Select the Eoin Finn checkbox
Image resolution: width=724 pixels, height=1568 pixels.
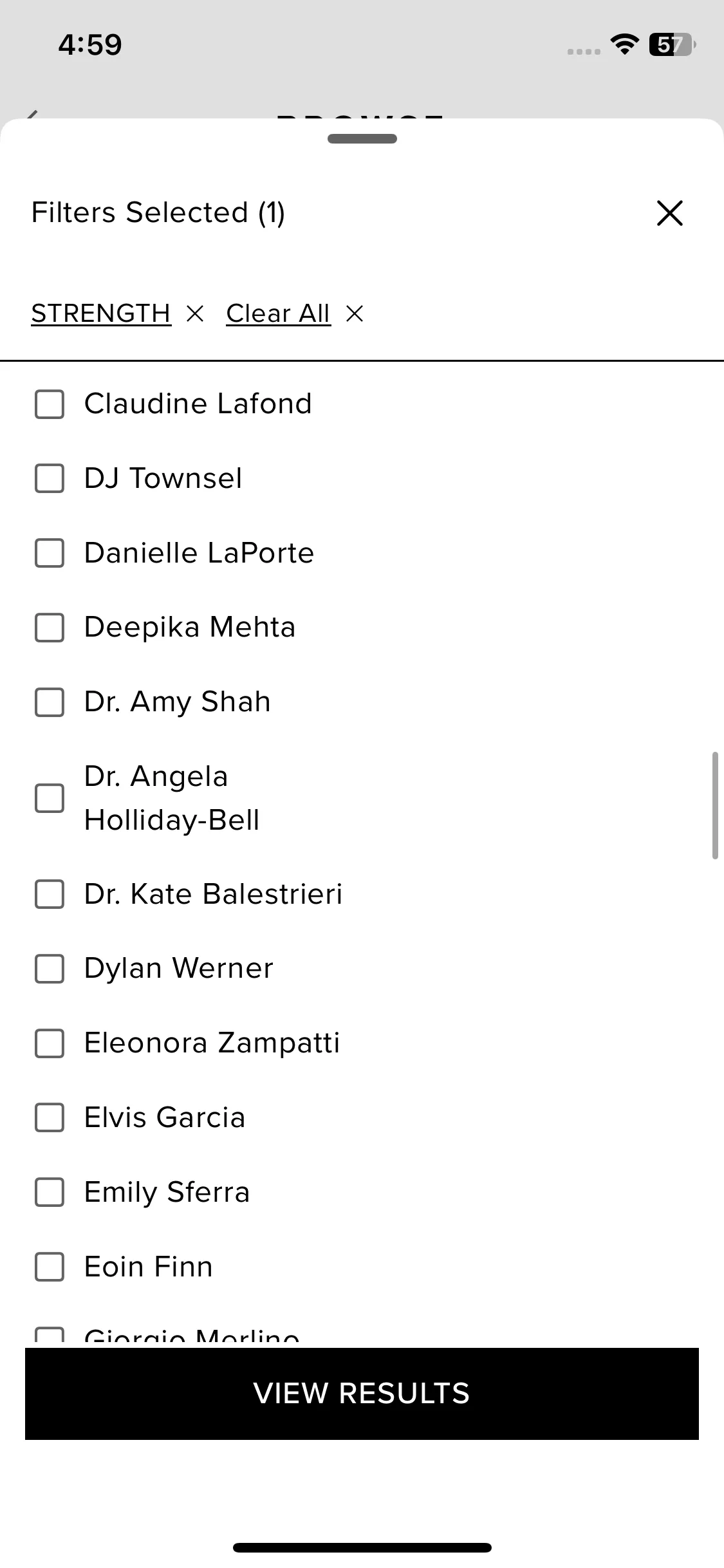click(50, 1267)
